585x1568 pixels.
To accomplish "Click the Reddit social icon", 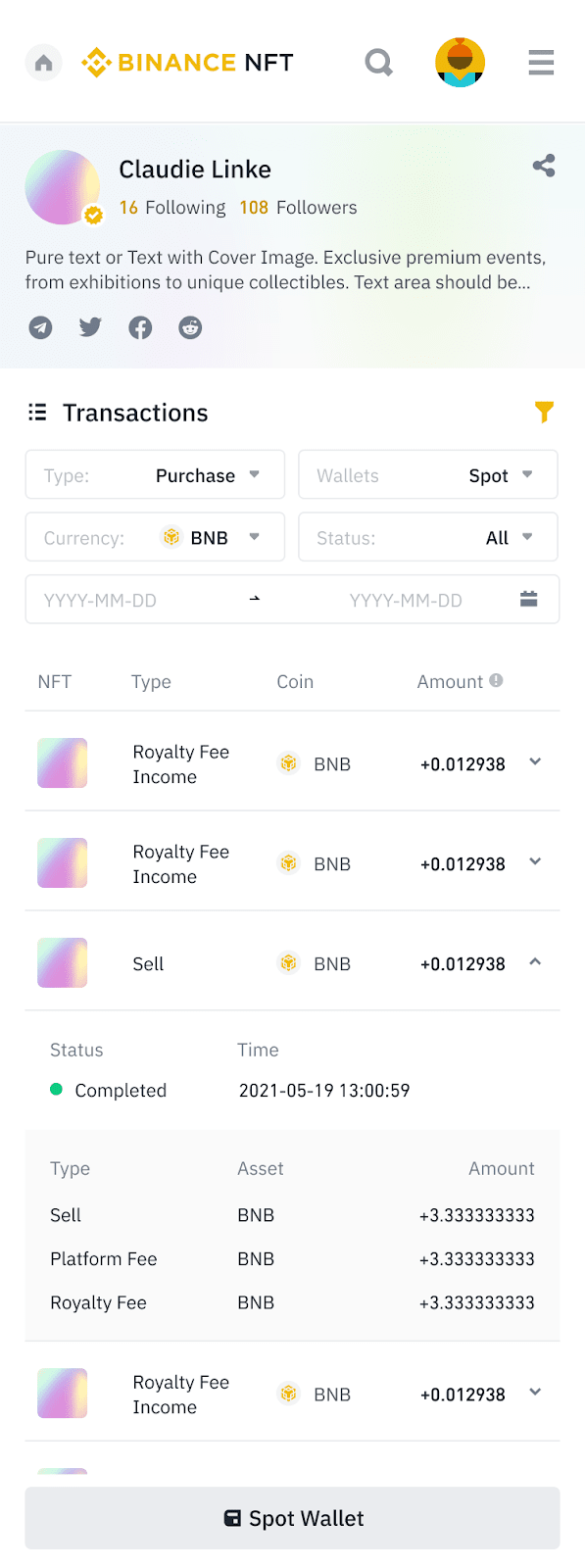I will click(190, 327).
